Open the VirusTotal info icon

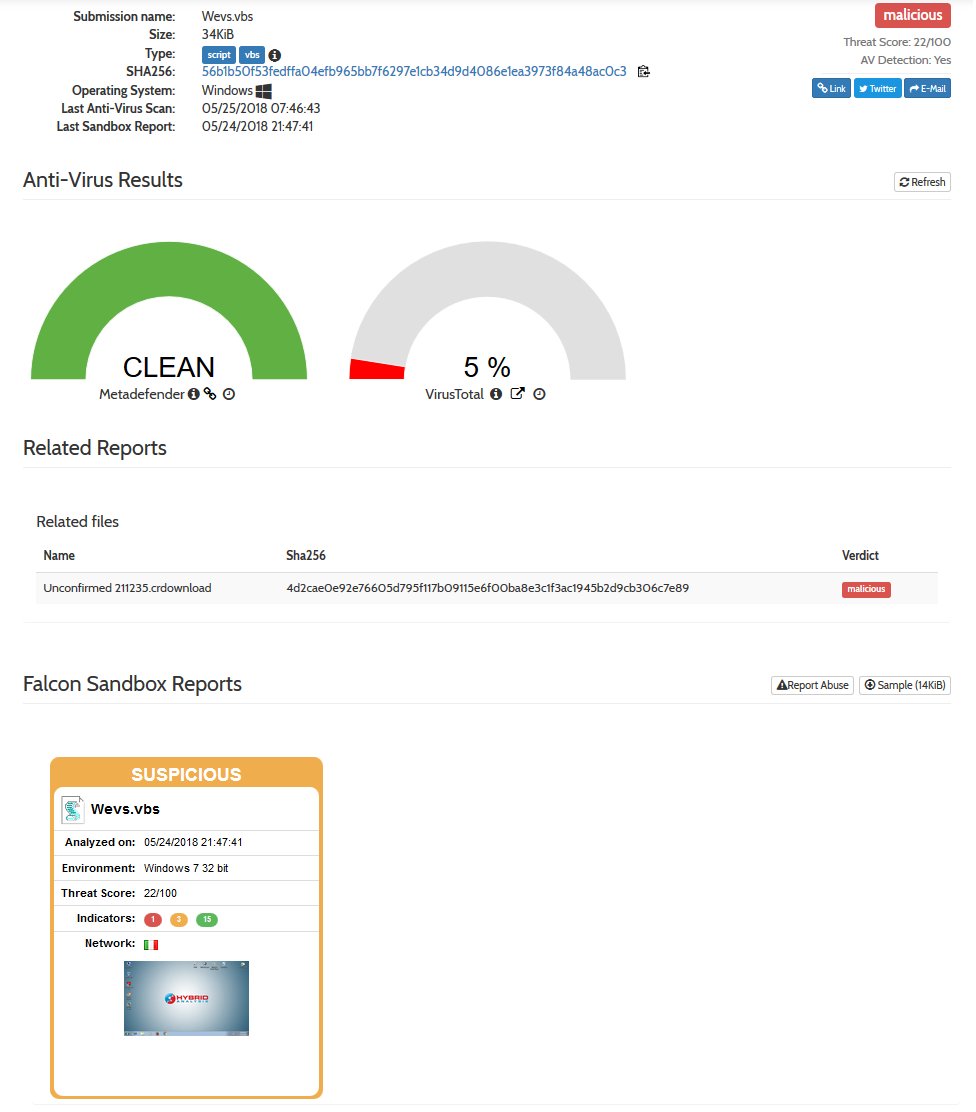tap(496, 394)
